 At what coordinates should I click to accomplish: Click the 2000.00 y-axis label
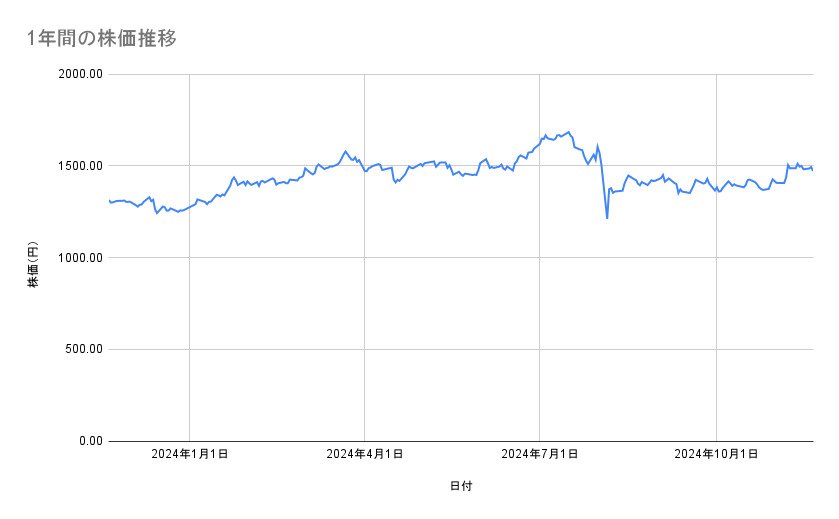tap(80, 74)
